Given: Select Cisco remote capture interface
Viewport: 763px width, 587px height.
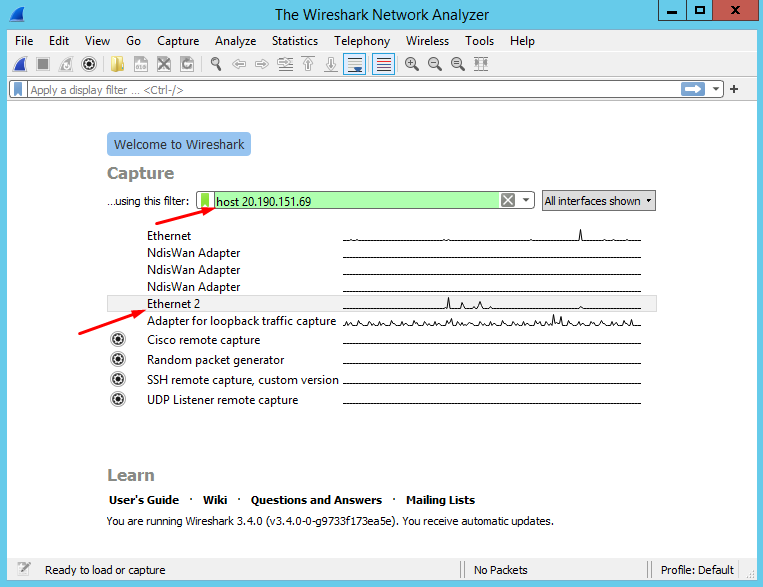Looking at the screenshot, I should [x=382, y=340].
